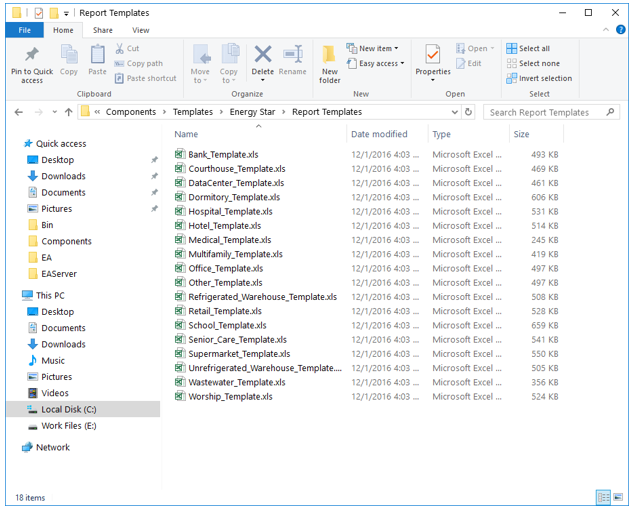Image resolution: width=632 pixels, height=510 pixels.
Task: Expand the New item dropdown
Action: 372,48
